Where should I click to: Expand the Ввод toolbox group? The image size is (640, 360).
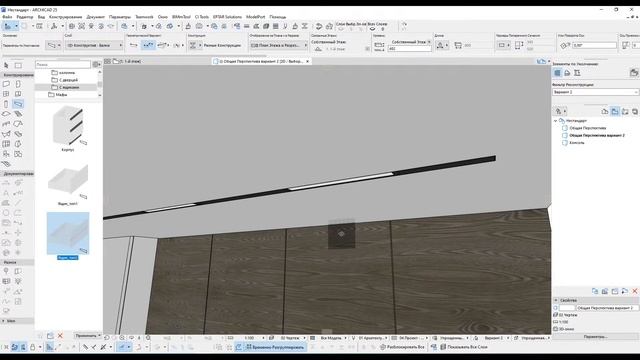(x=17, y=321)
